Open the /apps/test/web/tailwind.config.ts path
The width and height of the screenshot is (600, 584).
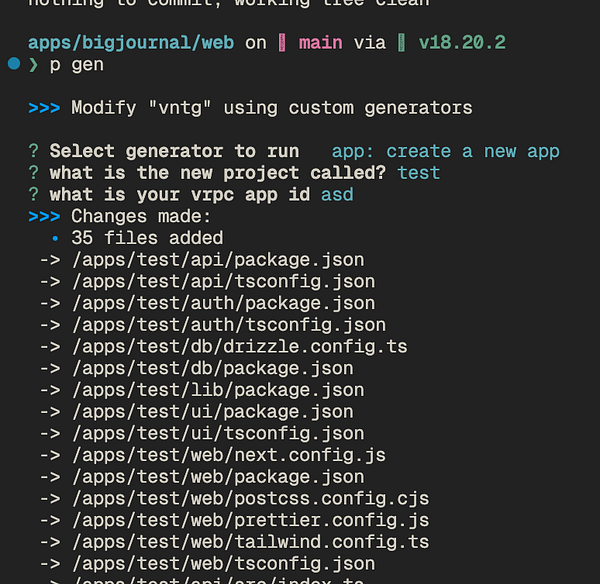tap(250, 542)
